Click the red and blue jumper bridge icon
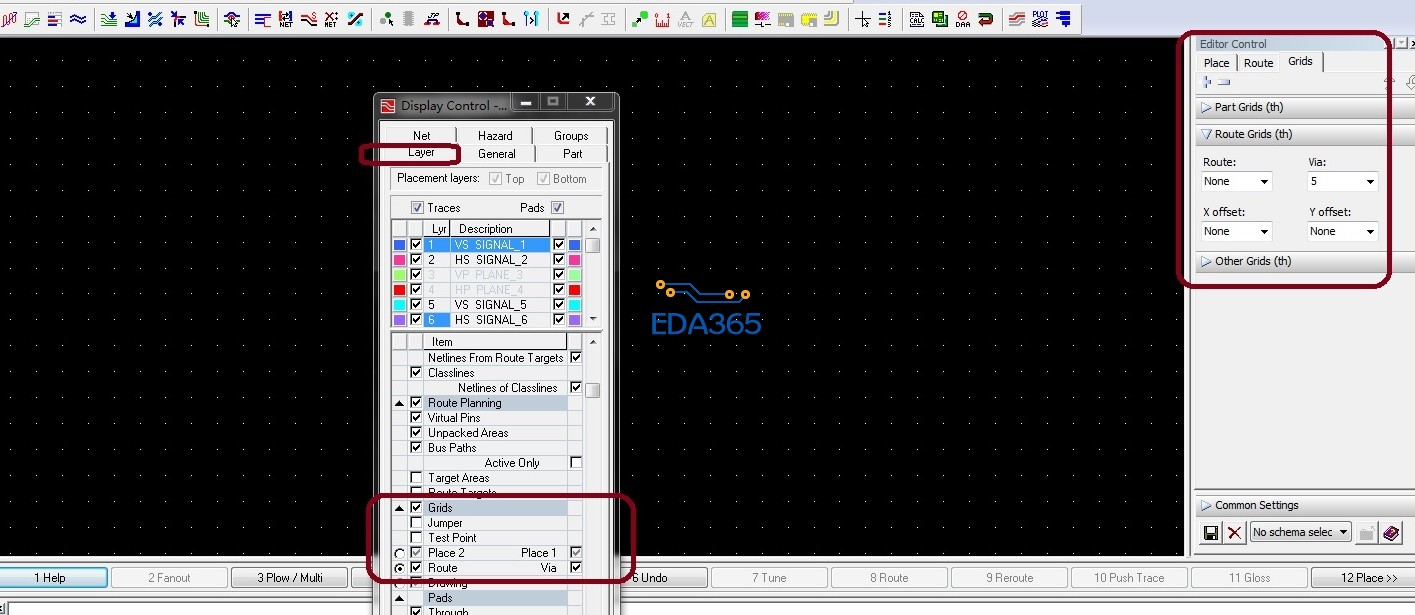Screen dimensions: 1415x615 pos(434,19)
